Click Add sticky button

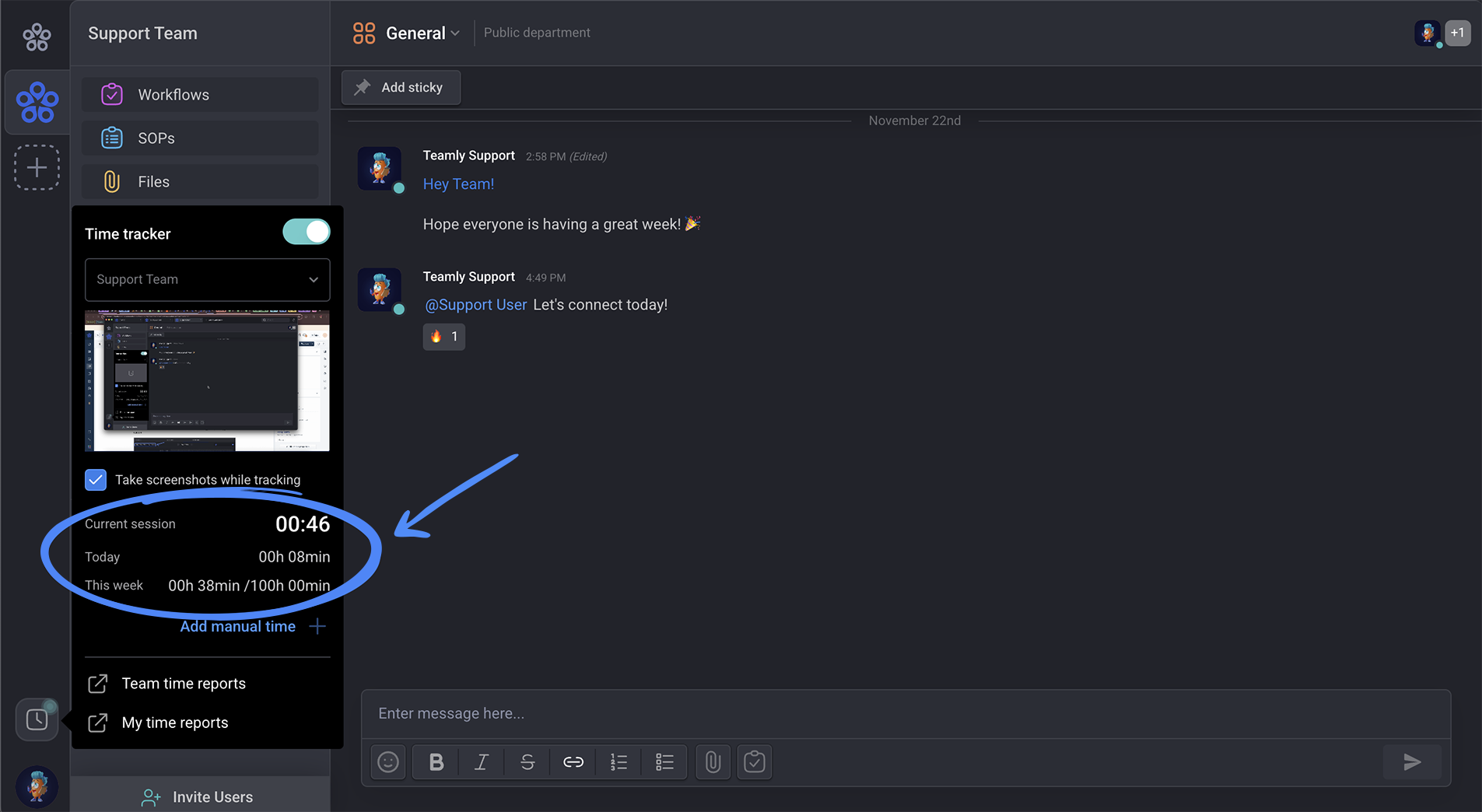coord(401,87)
